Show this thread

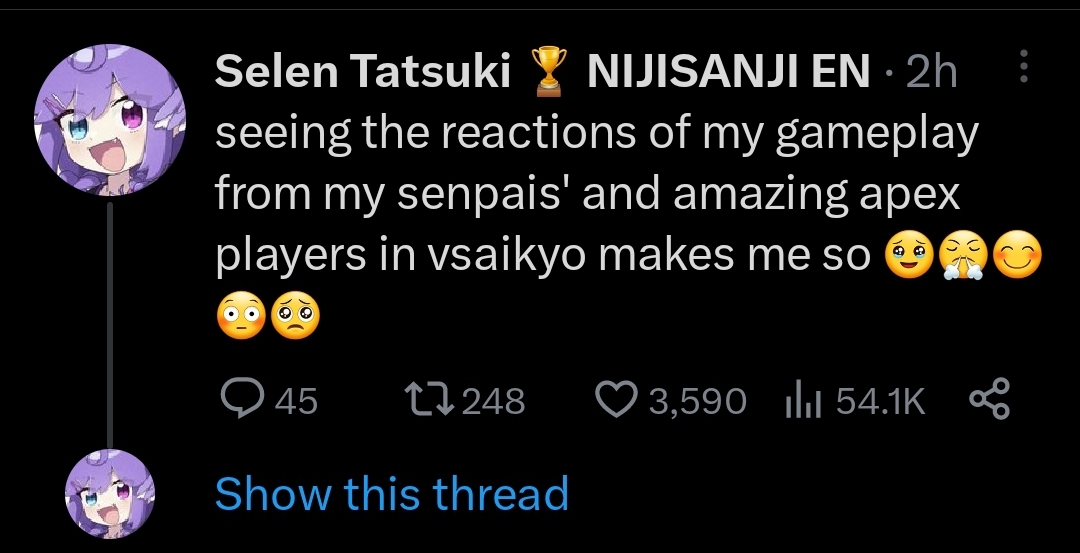point(391,494)
